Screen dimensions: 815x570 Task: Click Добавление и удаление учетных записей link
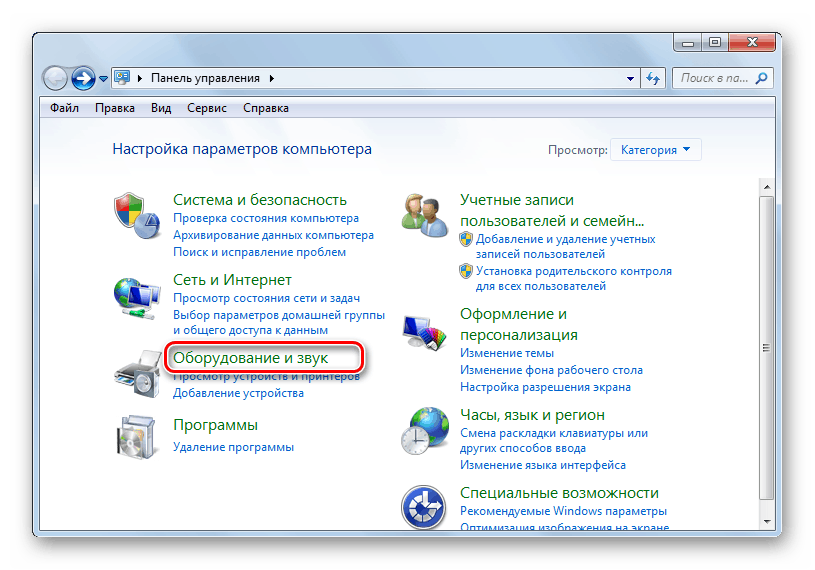566,246
